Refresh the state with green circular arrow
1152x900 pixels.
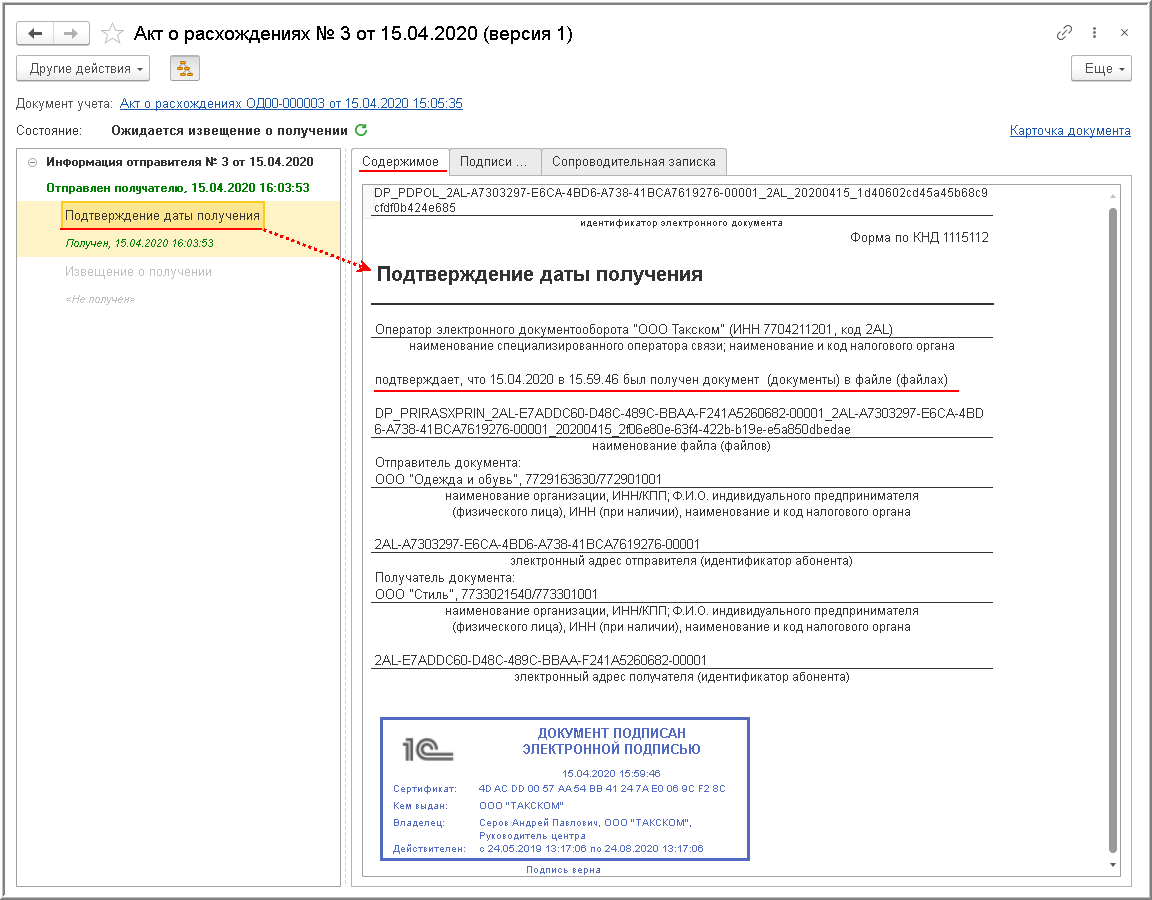(361, 130)
